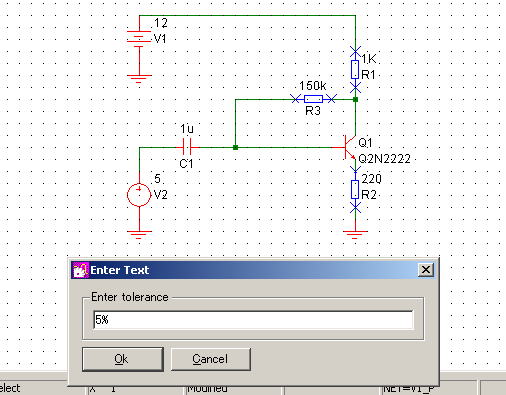Image resolution: width=506 pixels, height=395 pixels.
Task: Select the R1 resistor symbol
Action: pyautogui.click(x=355, y=69)
